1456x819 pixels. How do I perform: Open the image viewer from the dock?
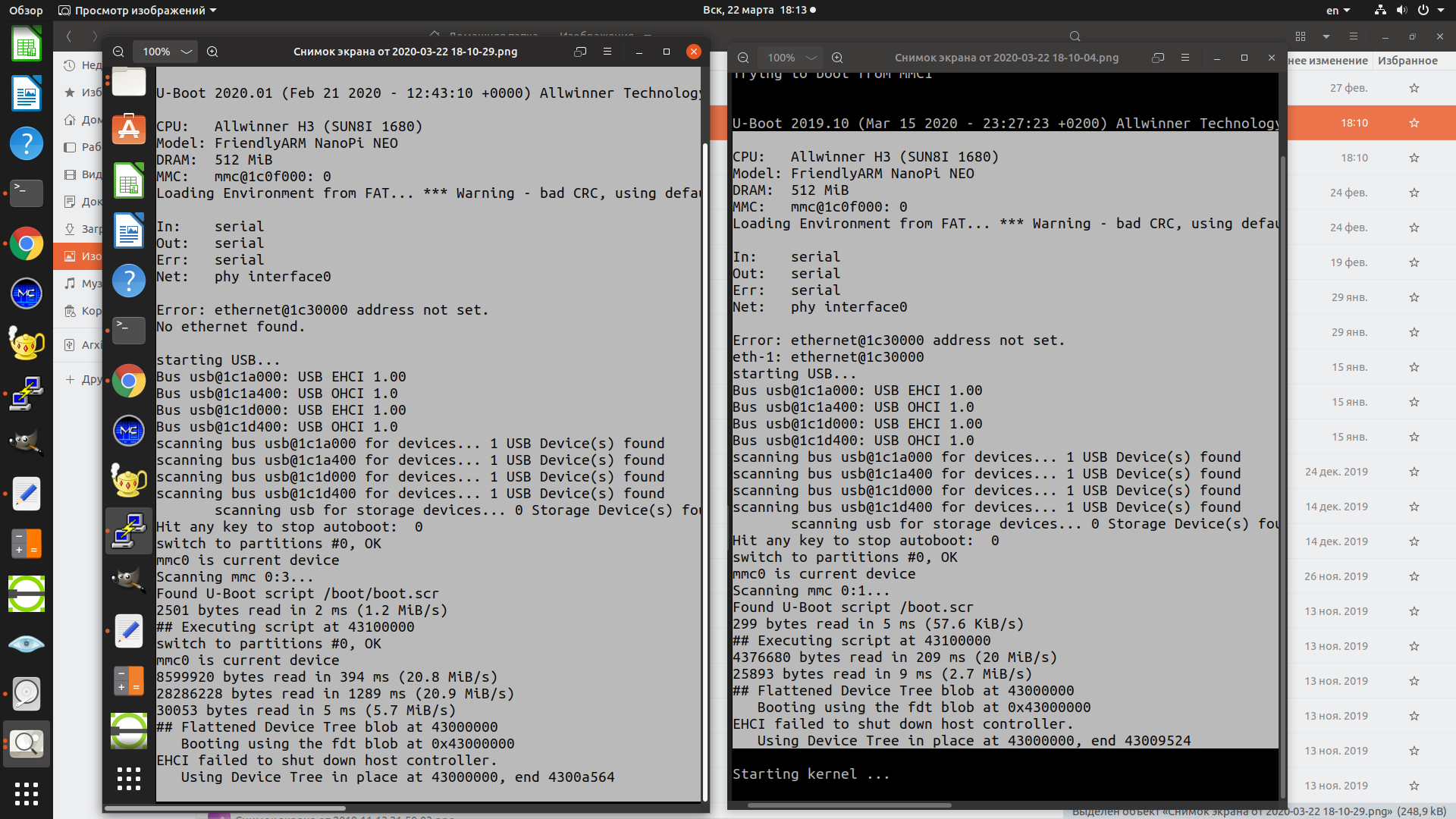tap(27, 744)
